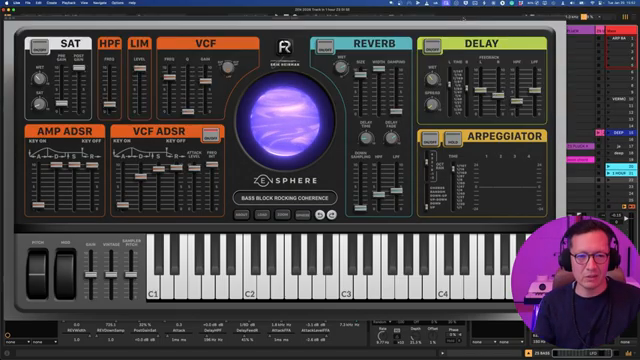The width and height of the screenshot is (640, 360).
Task: Open the Apple menu
Action: pyautogui.click(x=6, y=3)
